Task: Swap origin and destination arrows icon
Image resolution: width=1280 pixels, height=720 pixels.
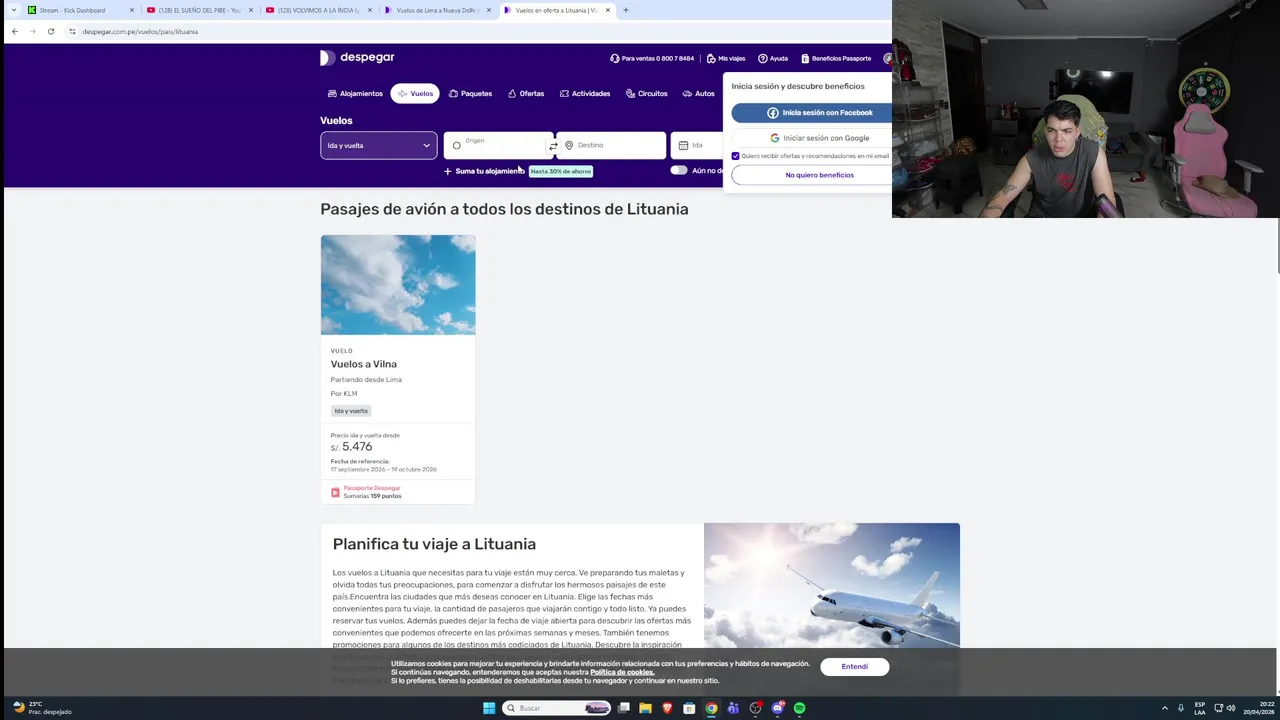Action: click(x=553, y=146)
